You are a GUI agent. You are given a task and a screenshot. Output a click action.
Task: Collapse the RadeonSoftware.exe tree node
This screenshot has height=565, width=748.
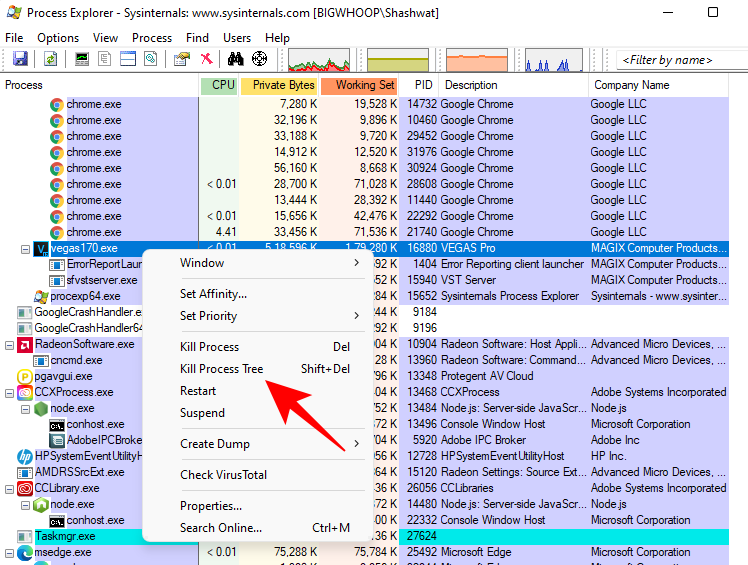click(x=9, y=344)
